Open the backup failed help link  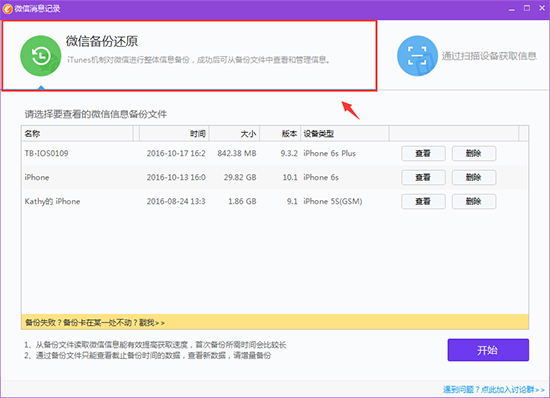click(x=95, y=323)
